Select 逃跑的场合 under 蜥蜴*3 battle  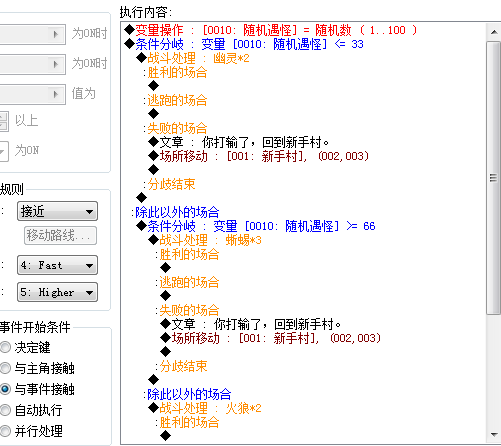[x=187, y=282]
